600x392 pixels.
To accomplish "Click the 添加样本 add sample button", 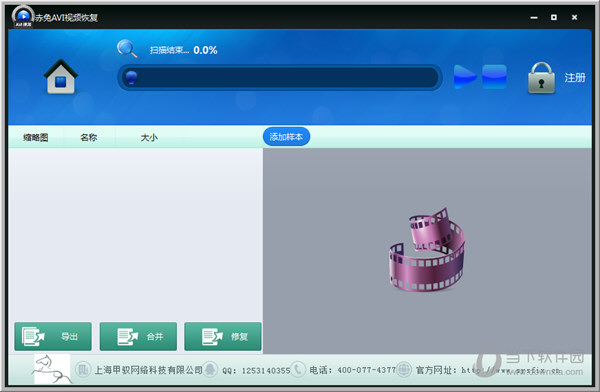I will coord(286,137).
